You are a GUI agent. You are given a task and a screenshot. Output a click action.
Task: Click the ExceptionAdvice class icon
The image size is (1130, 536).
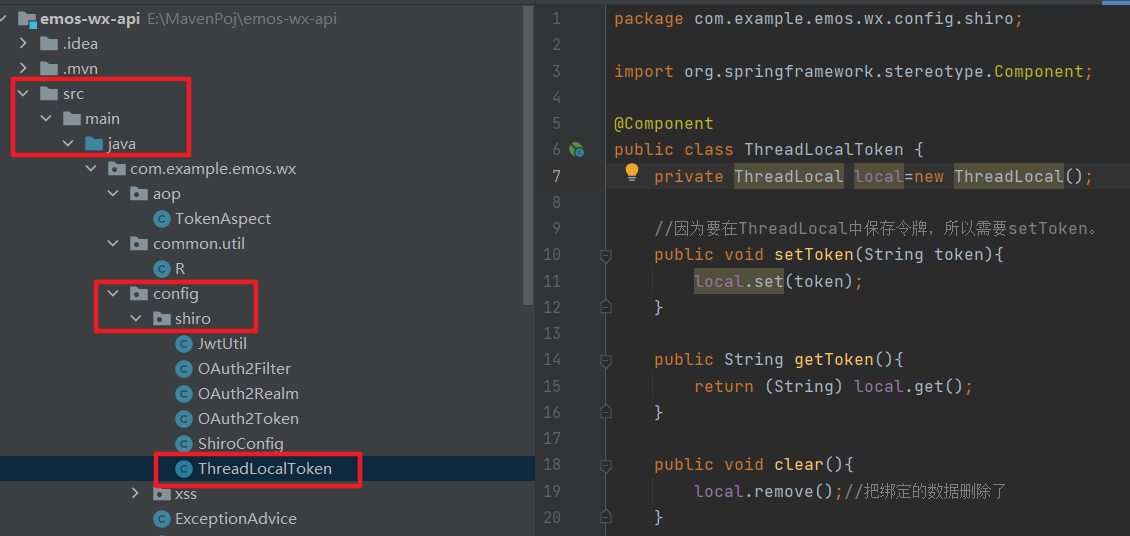pyautogui.click(x=161, y=519)
